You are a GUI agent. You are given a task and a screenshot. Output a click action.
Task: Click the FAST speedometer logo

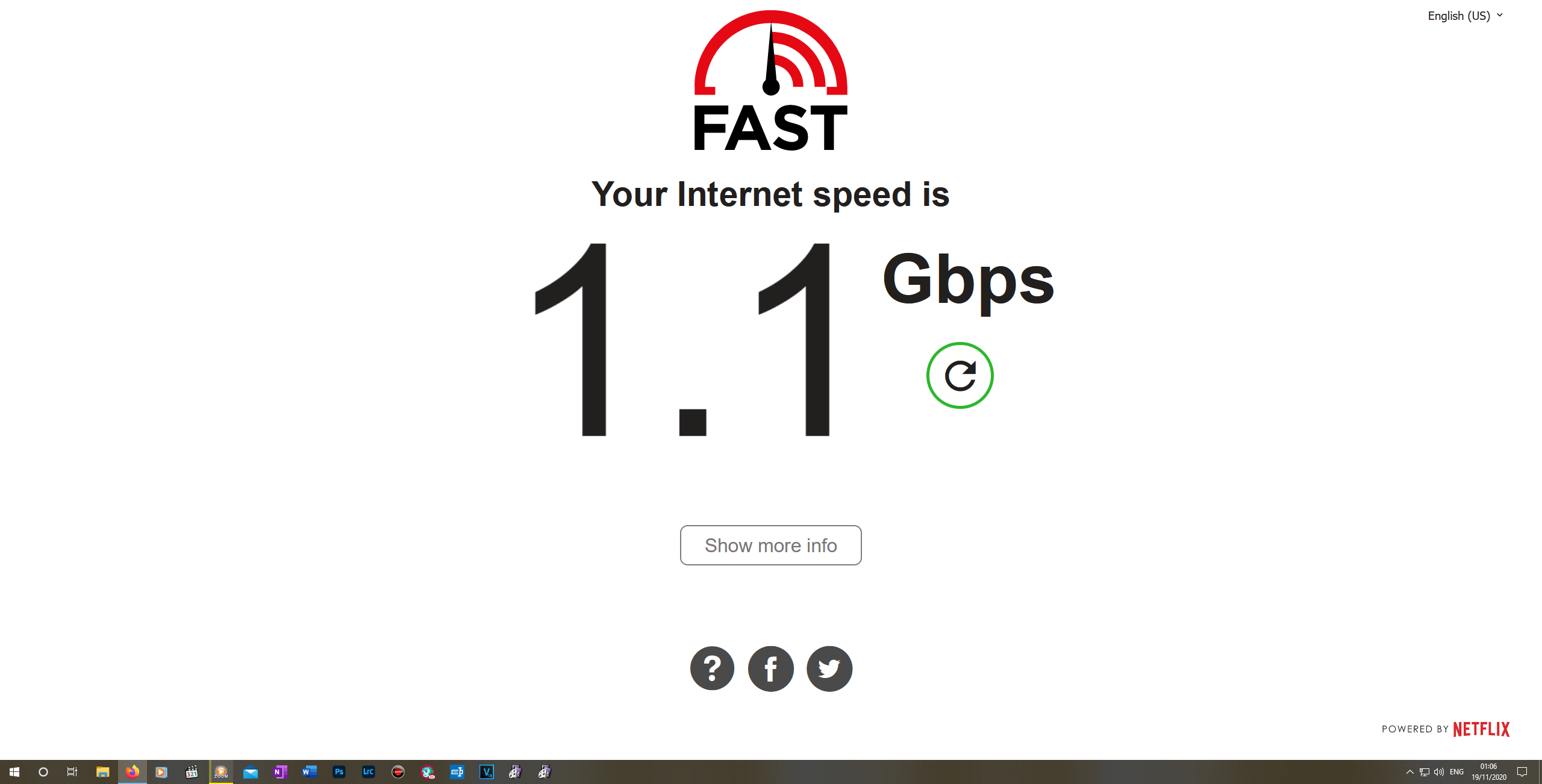(x=771, y=81)
